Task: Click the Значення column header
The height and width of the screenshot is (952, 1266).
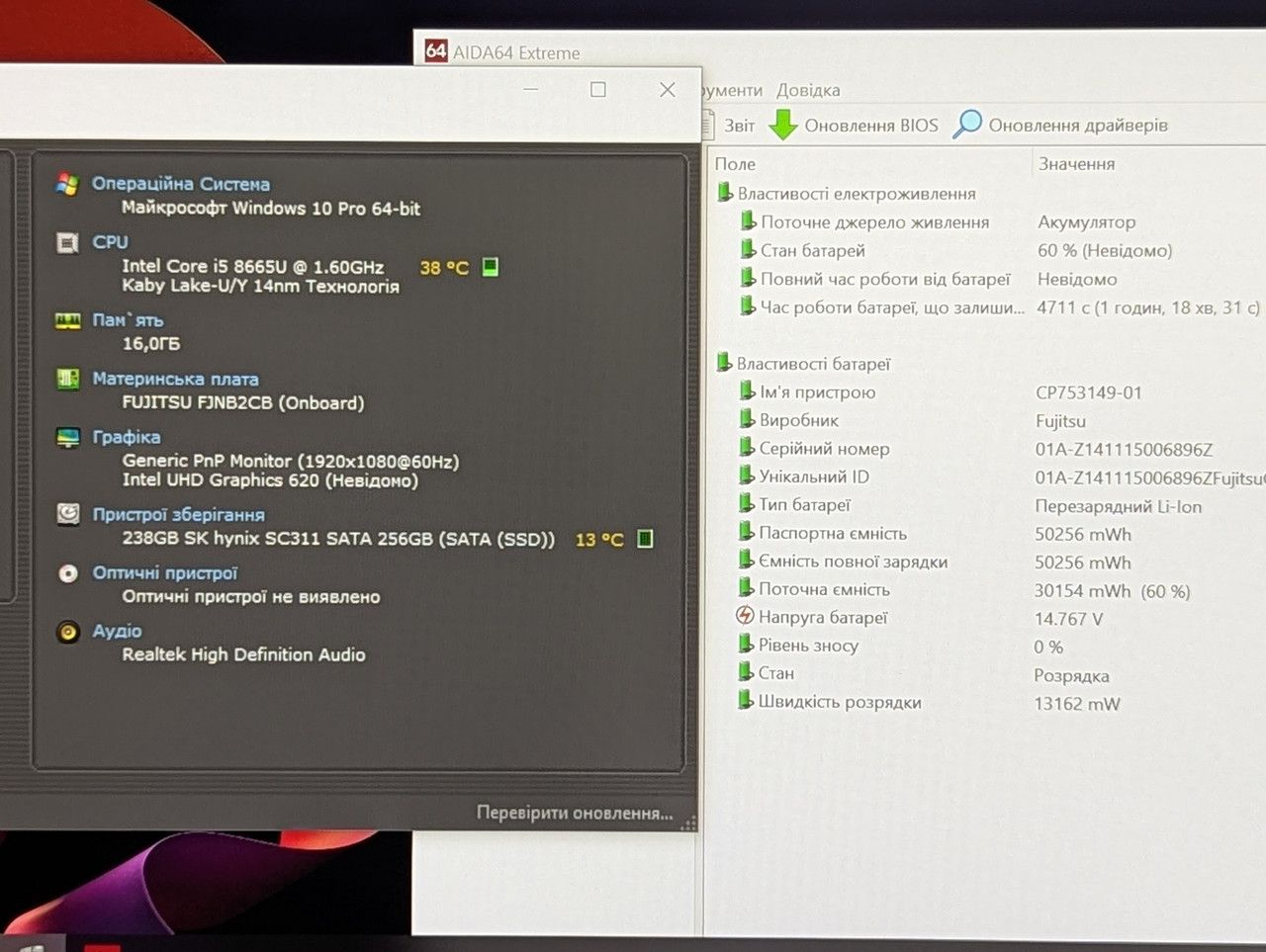Action: (1076, 164)
